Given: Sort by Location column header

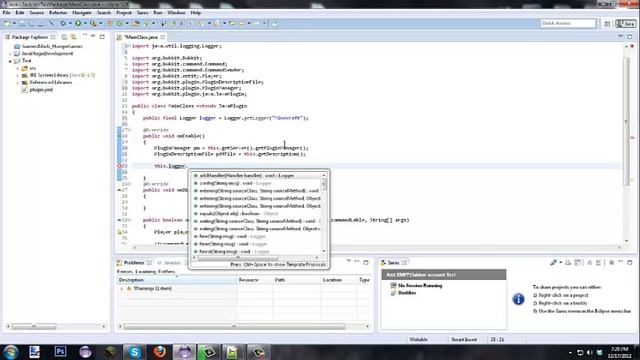Looking at the screenshot, I should [338, 280].
